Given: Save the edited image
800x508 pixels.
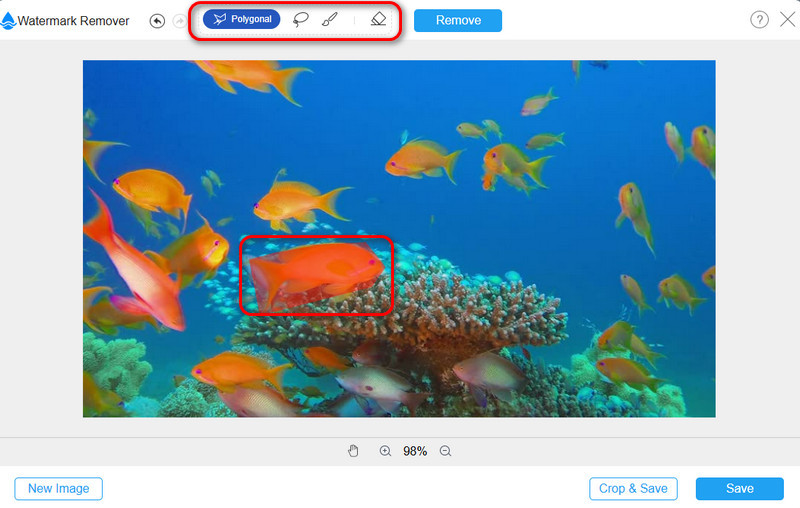Looking at the screenshot, I should (739, 489).
